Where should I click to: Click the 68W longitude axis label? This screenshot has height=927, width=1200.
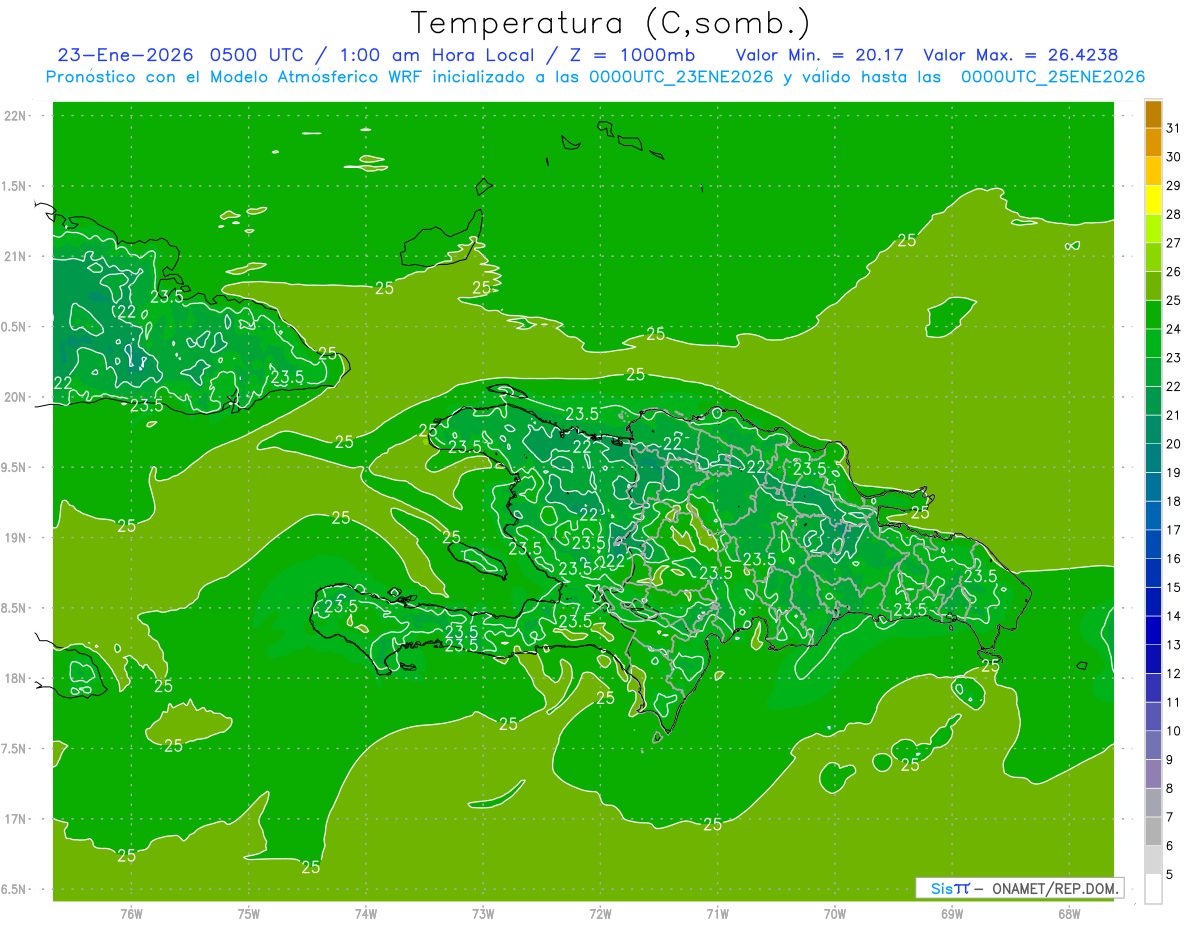click(x=1068, y=914)
